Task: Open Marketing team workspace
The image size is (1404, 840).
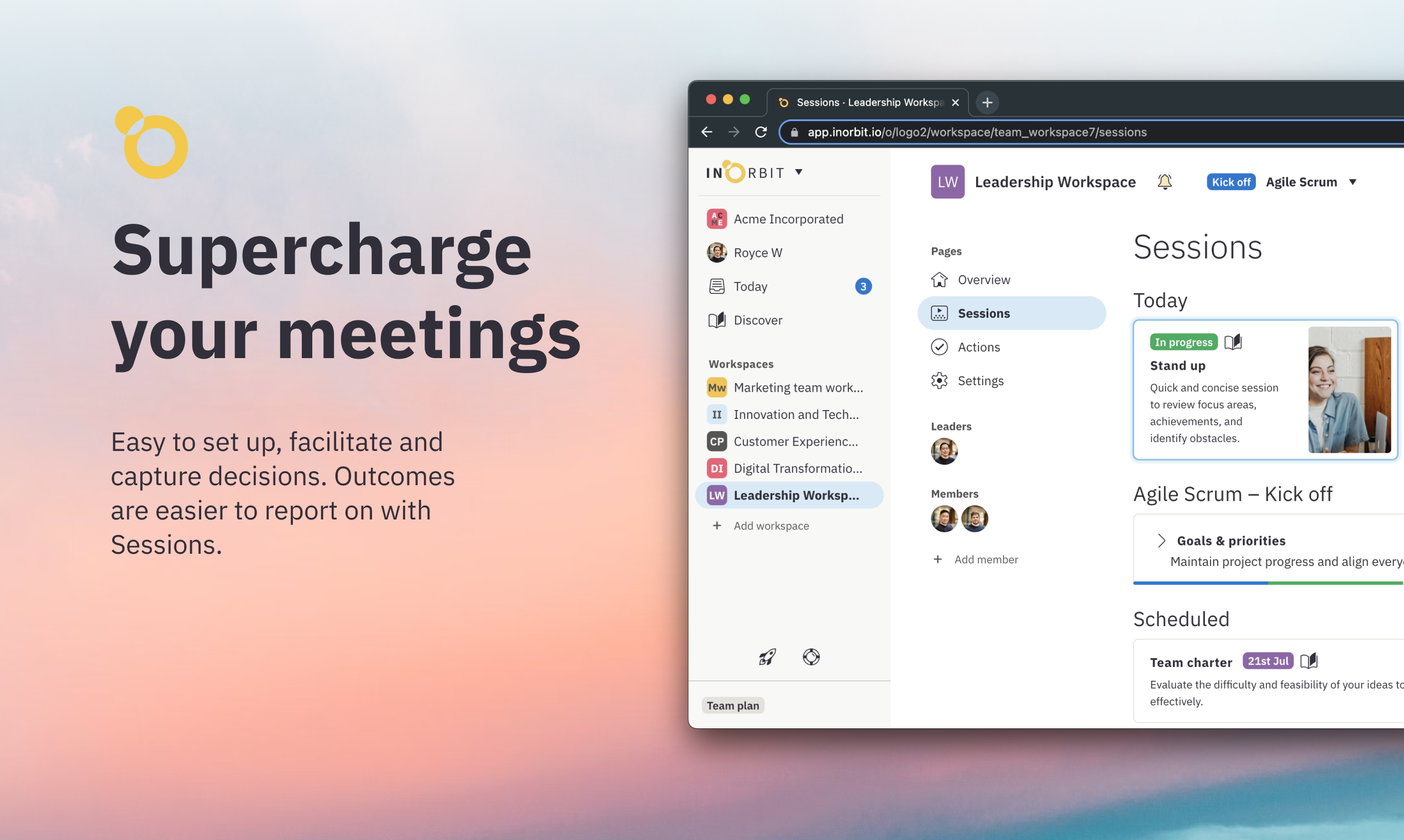Action: [x=789, y=388]
